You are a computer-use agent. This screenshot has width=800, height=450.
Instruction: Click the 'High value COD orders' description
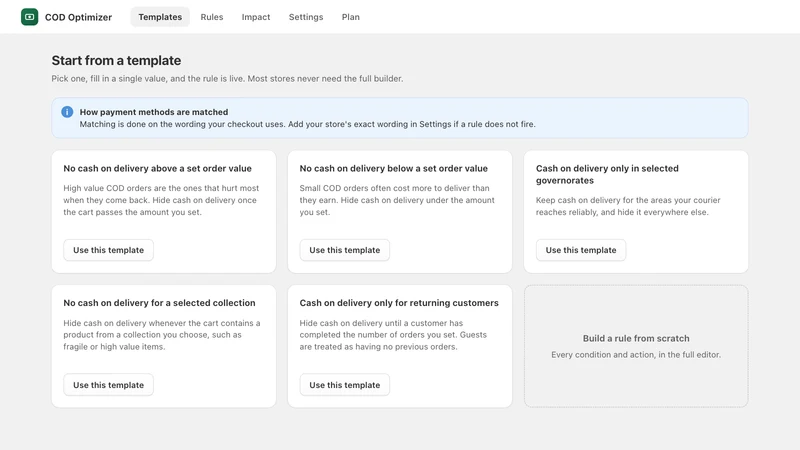point(161,200)
